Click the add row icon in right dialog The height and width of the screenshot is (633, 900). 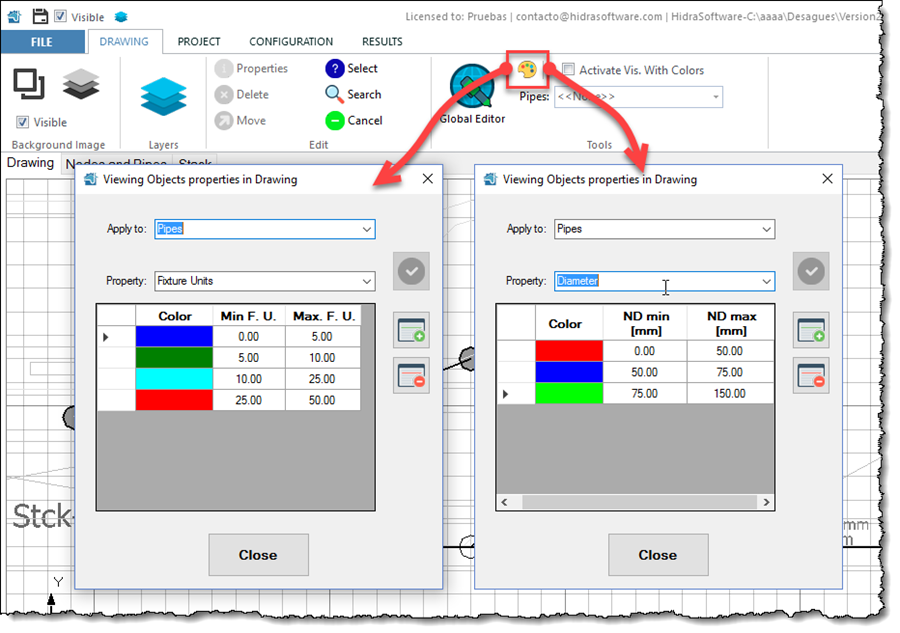tap(811, 331)
